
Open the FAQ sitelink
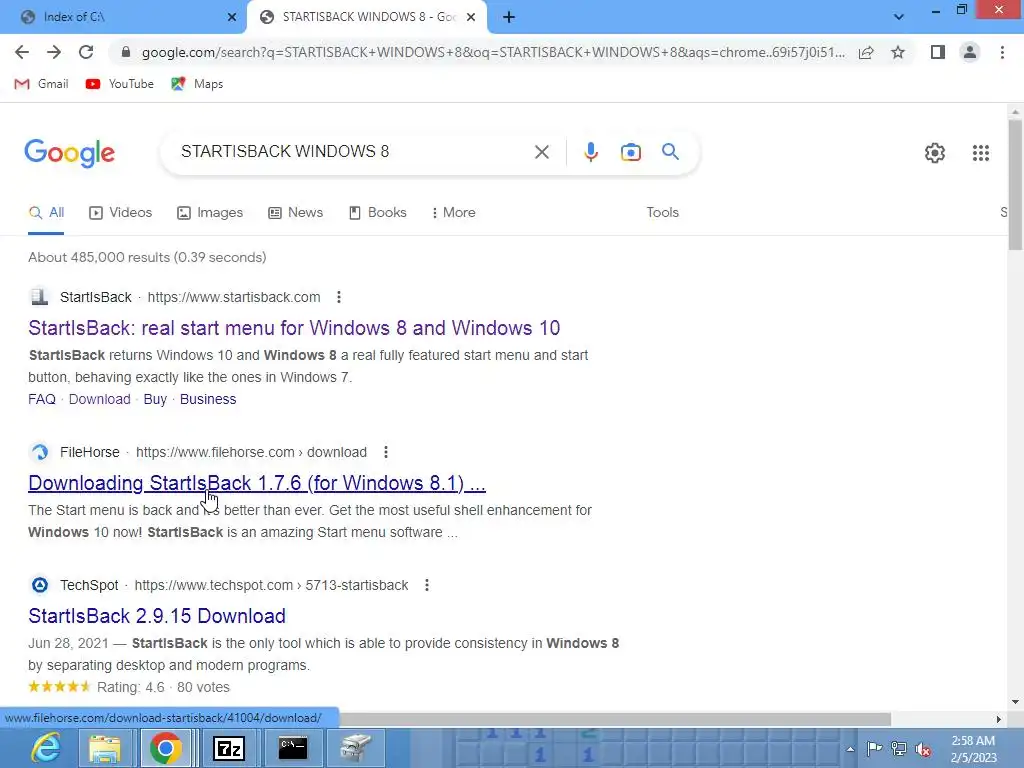42,399
